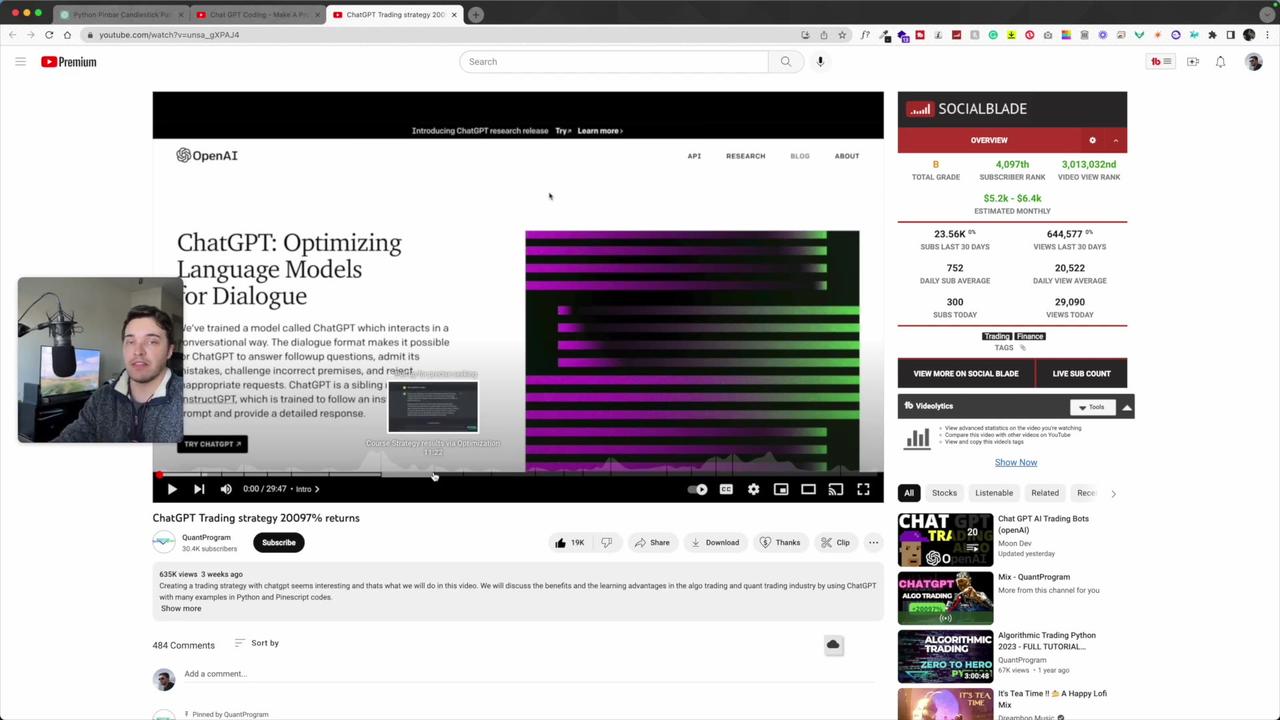This screenshot has height=720, width=1280.
Task: Collapse the SocialBlade Overview section
Action: 1115,140
